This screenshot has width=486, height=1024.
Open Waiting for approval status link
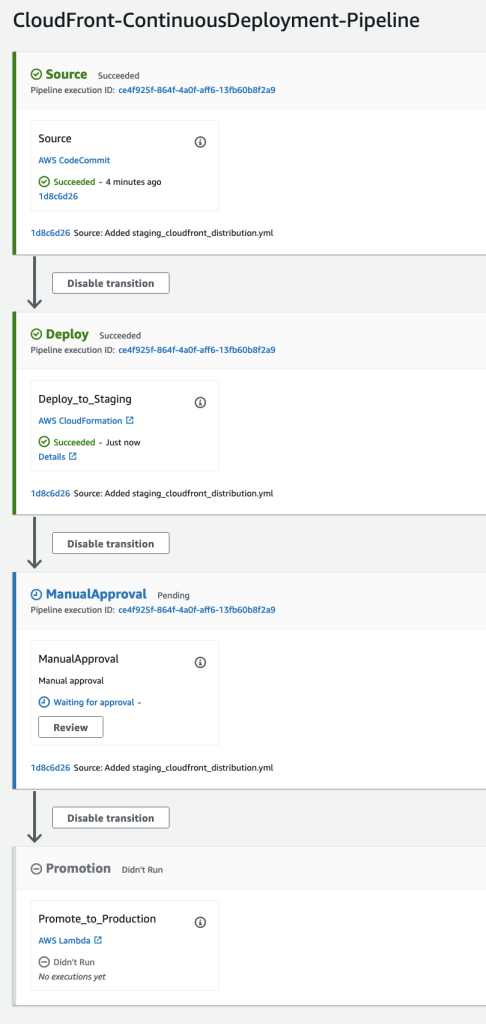[x=93, y=702]
